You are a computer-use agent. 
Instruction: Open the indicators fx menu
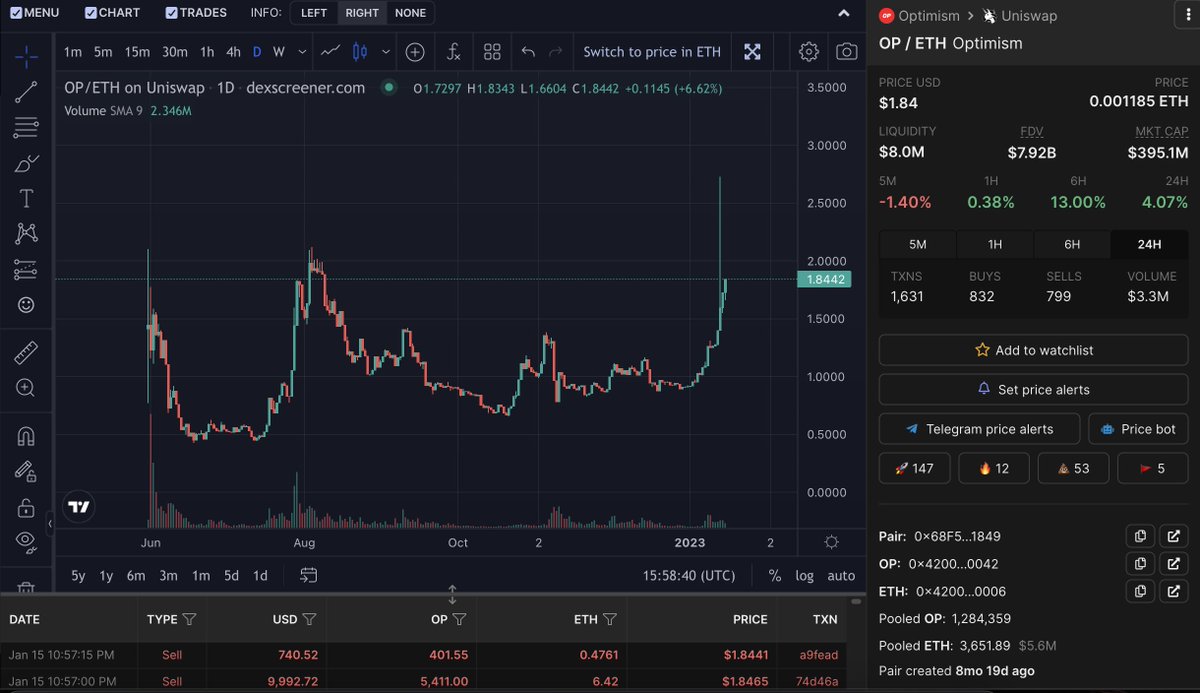[454, 52]
